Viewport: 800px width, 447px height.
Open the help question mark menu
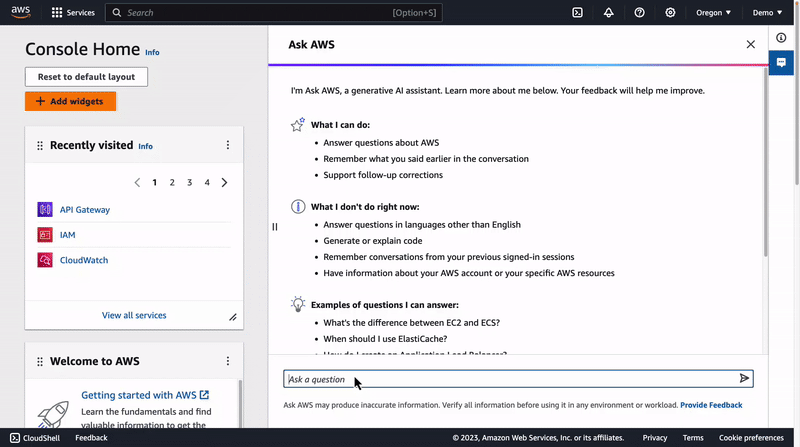[x=639, y=13]
